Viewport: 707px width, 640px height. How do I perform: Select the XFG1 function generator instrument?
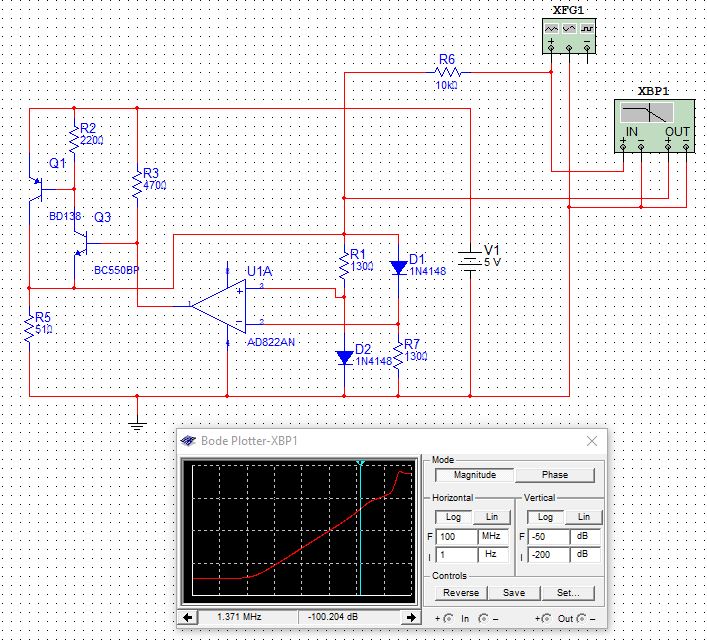pos(569,37)
